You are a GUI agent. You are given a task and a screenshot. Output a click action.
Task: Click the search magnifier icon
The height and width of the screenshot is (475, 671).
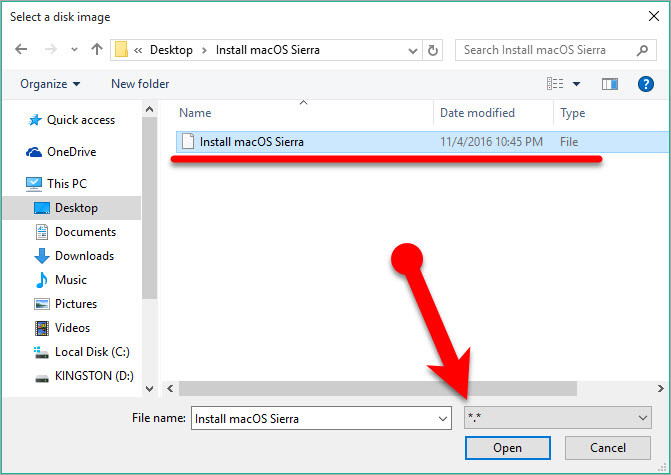(642, 50)
